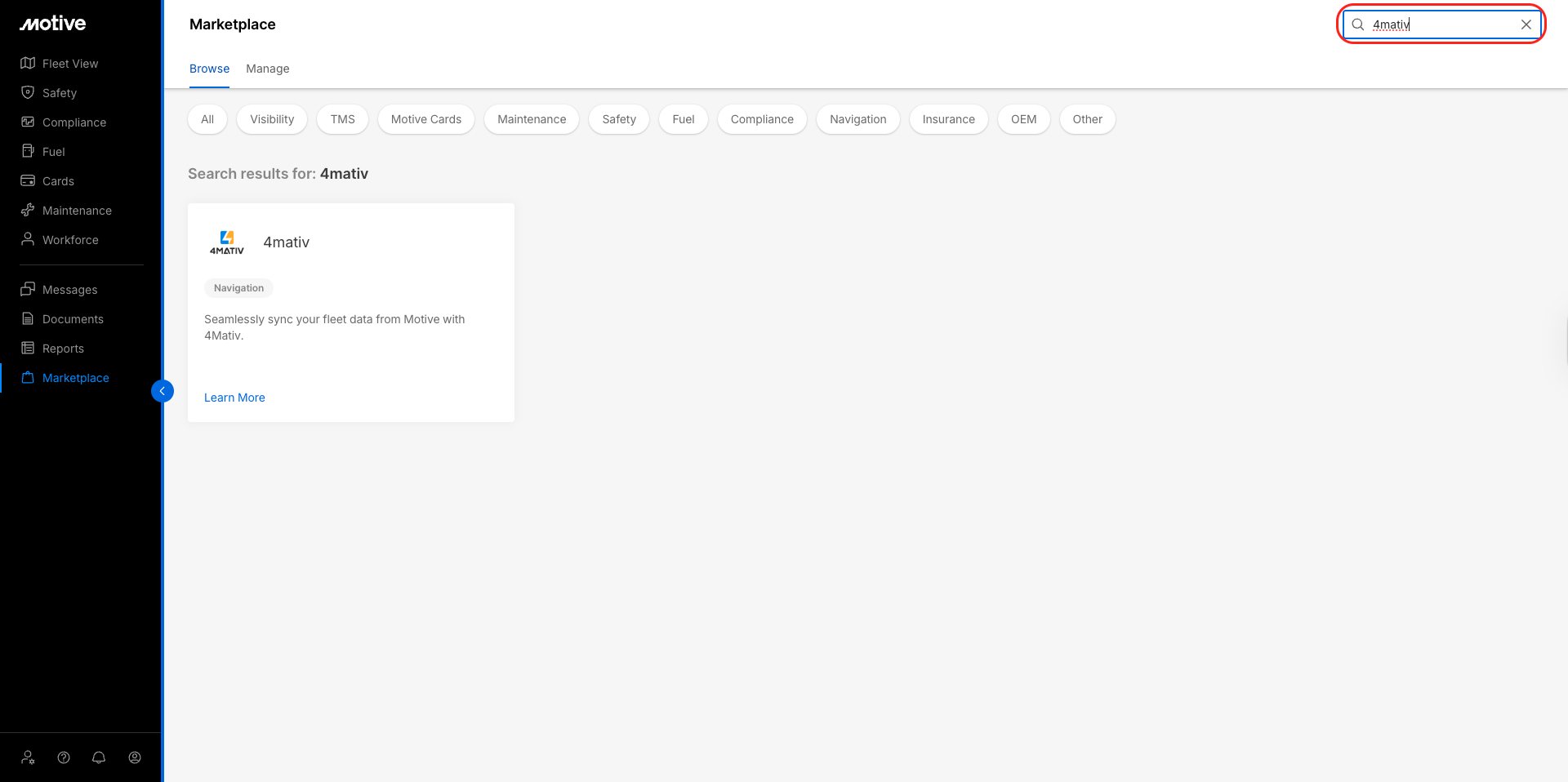This screenshot has height=782, width=1568.
Task: Click the Messages chat icon
Action: [28, 289]
